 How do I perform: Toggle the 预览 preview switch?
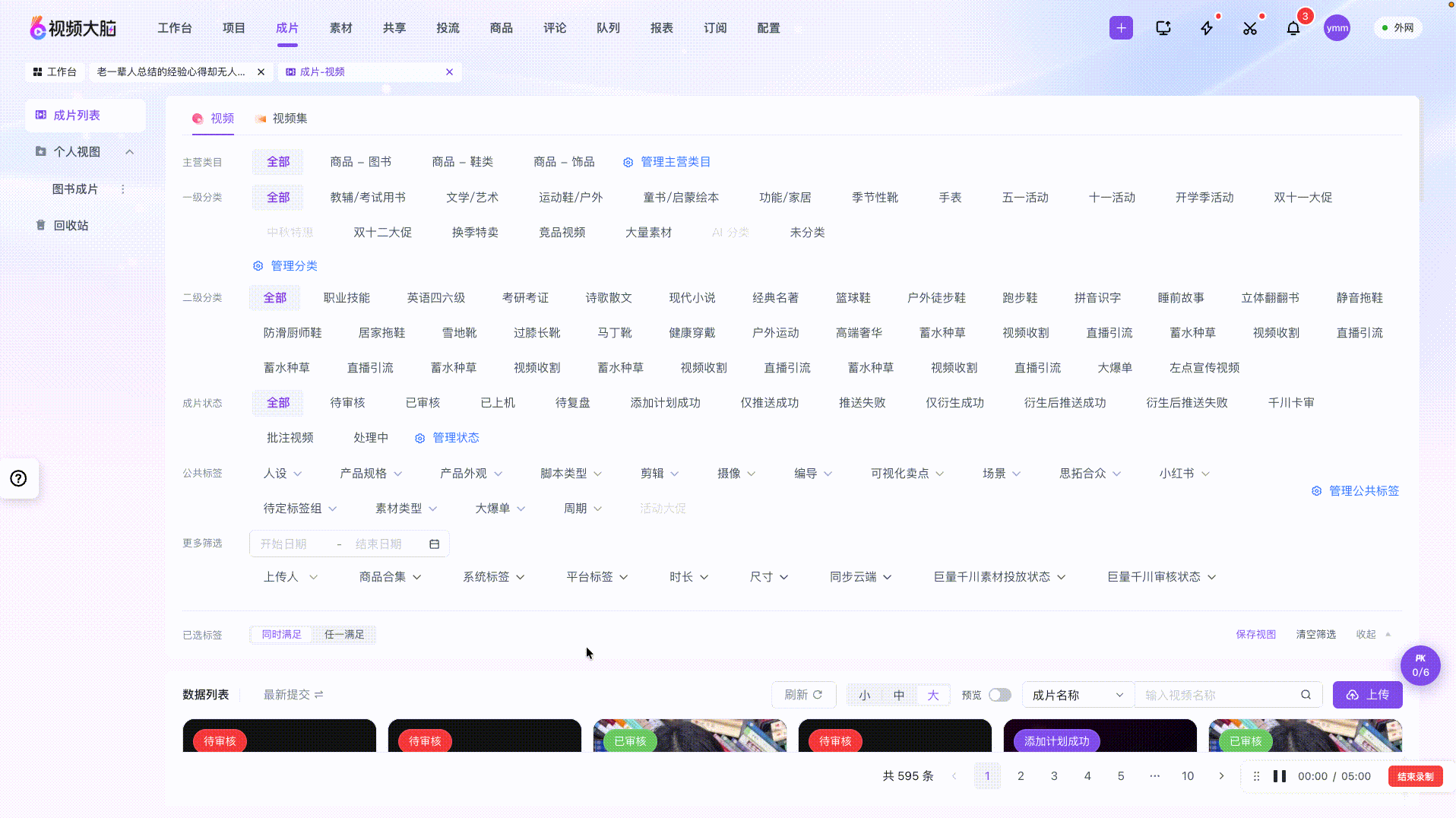pos(1000,695)
